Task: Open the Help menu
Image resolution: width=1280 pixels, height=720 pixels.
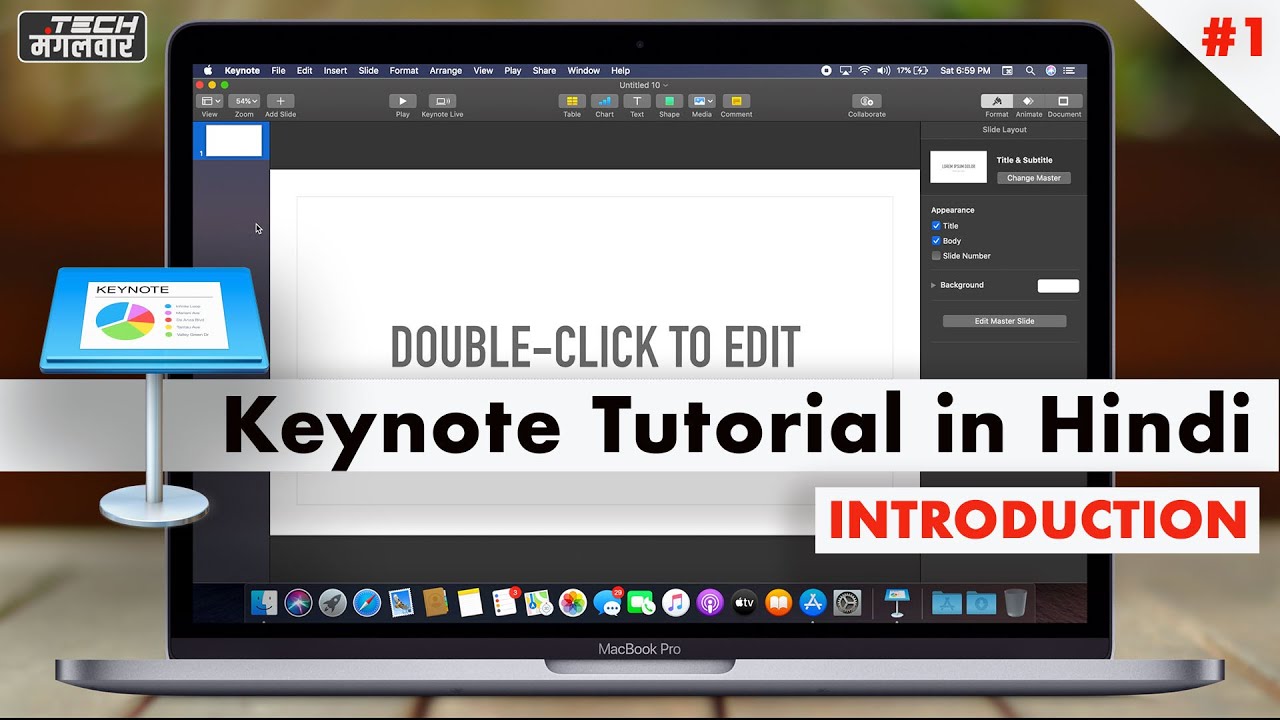Action: click(620, 71)
